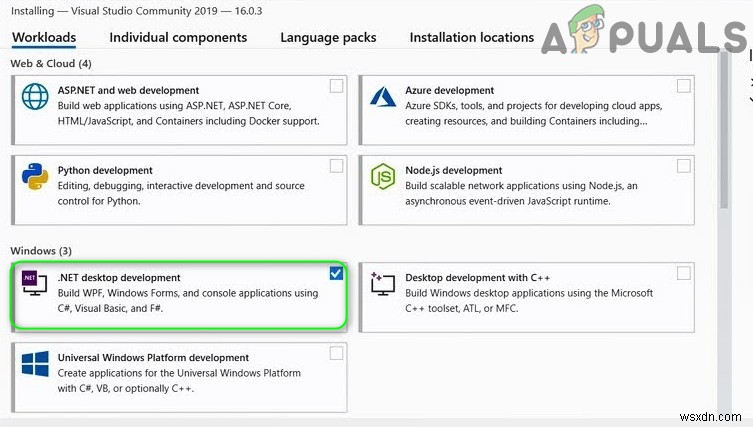Click the ASP.NET globe icon
753x427 pixels.
click(x=35, y=97)
